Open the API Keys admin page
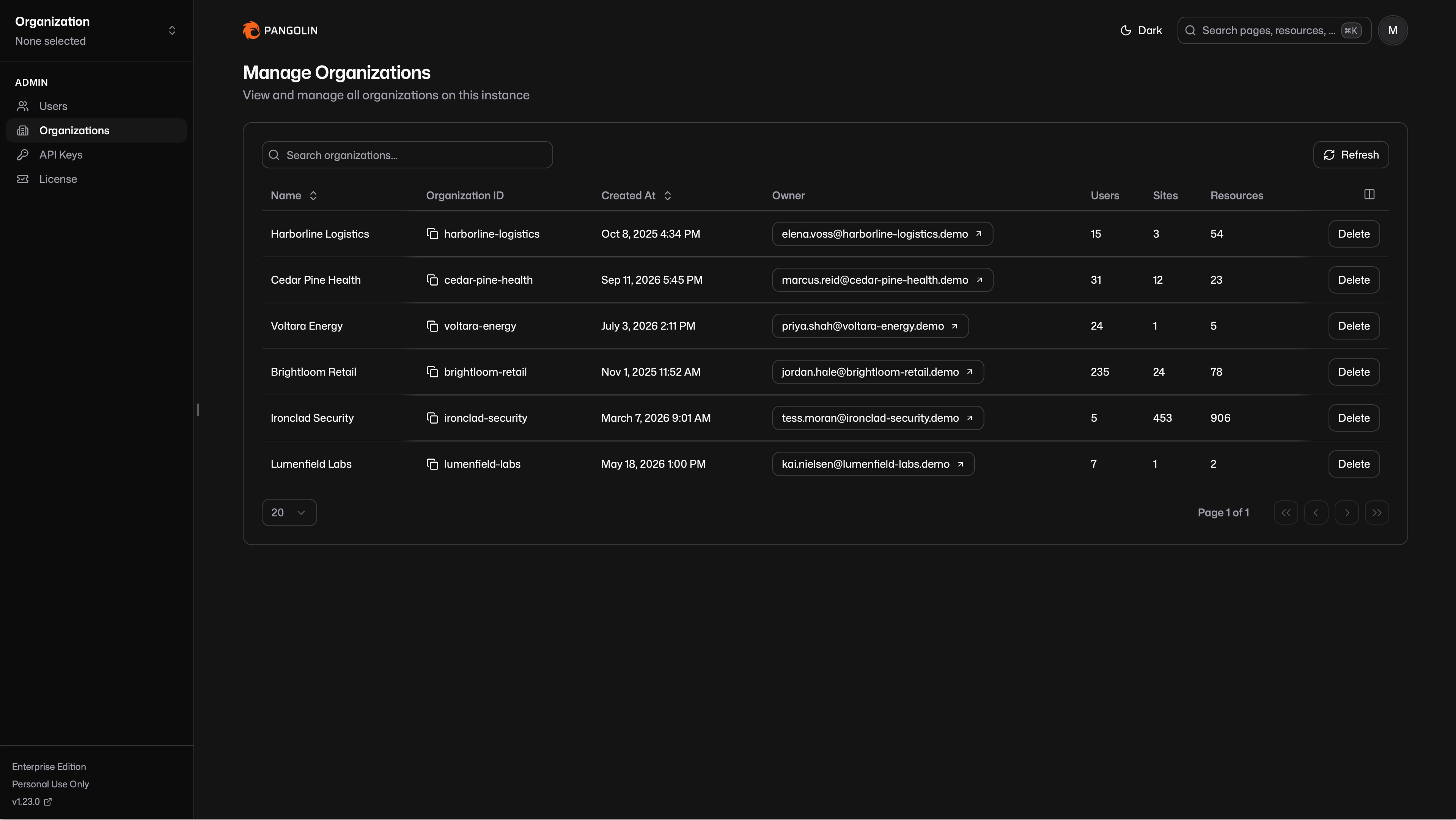The width and height of the screenshot is (1456, 820). pyautogui.click(x=96, y=155)
